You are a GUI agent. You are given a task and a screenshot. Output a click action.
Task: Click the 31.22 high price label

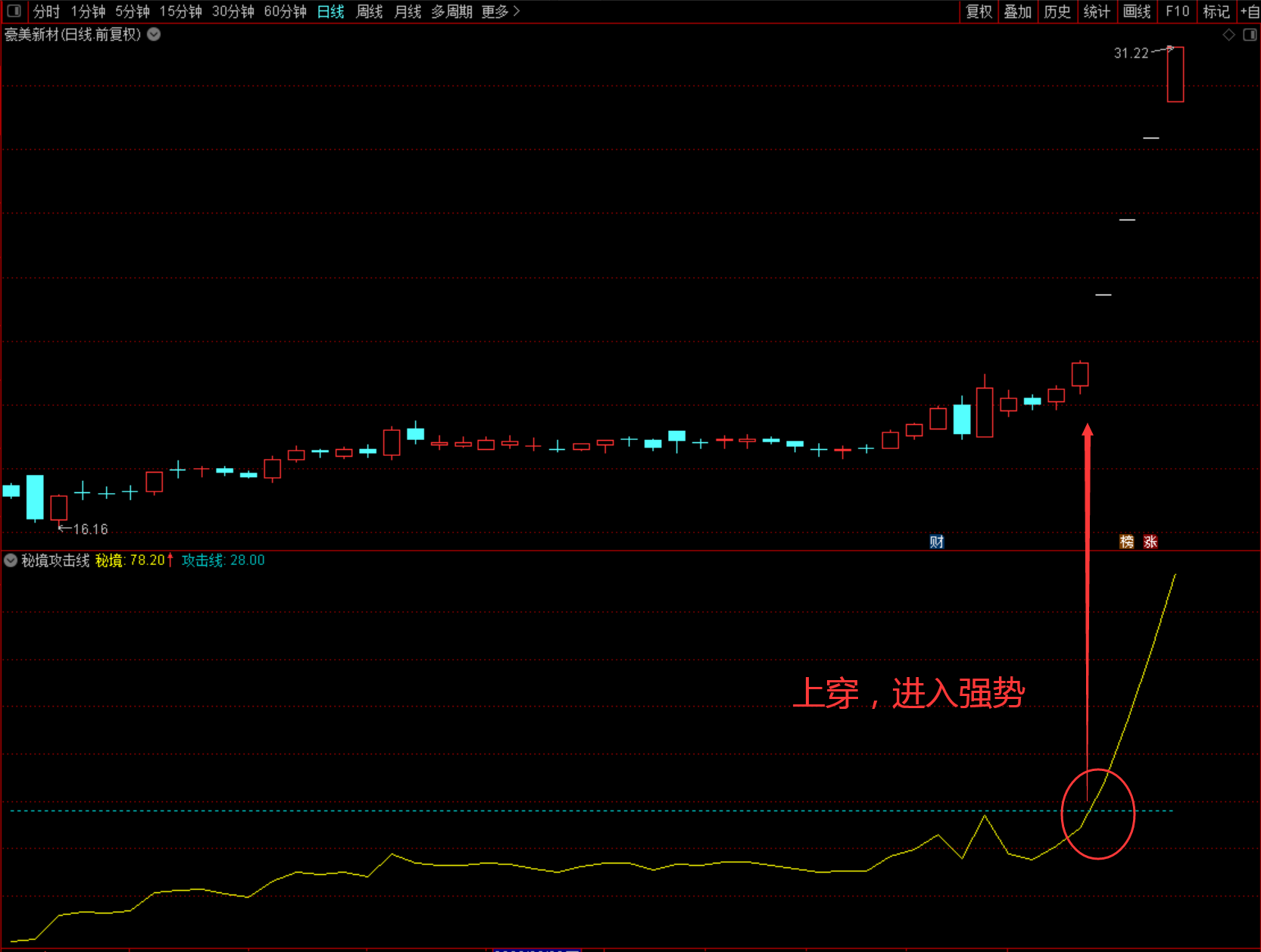[x=1131, y=53]
